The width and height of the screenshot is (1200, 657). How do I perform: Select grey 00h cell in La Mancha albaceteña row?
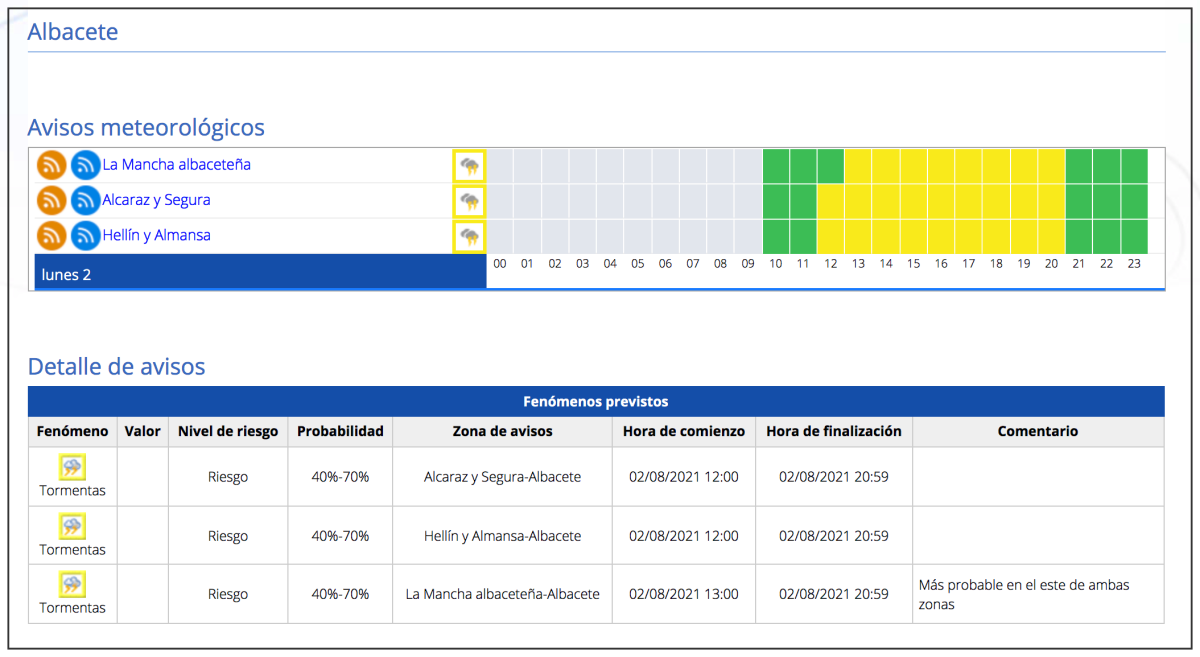click(500, 166)
